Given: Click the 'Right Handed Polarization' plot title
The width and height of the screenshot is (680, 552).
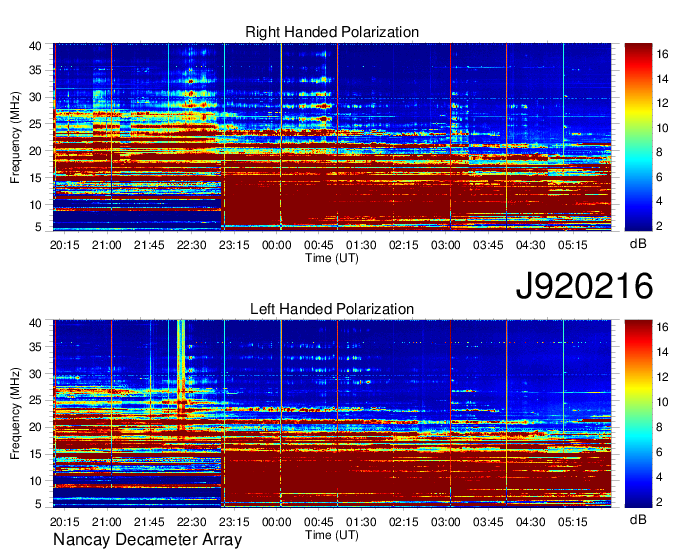Looking at the screenshot, I should [x=332, y=32].
